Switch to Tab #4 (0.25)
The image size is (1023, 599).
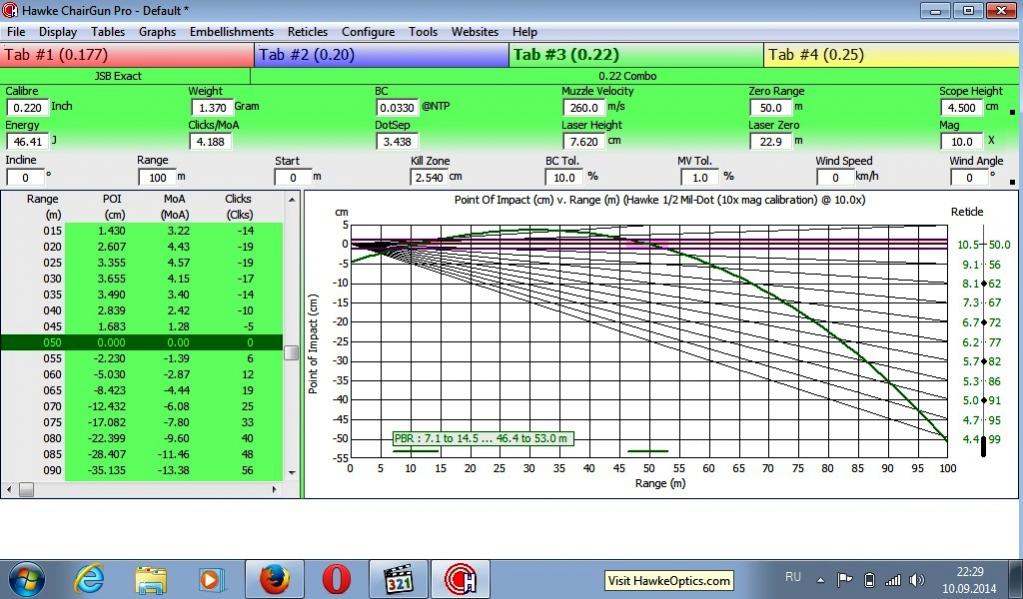[x=892, y=55]
